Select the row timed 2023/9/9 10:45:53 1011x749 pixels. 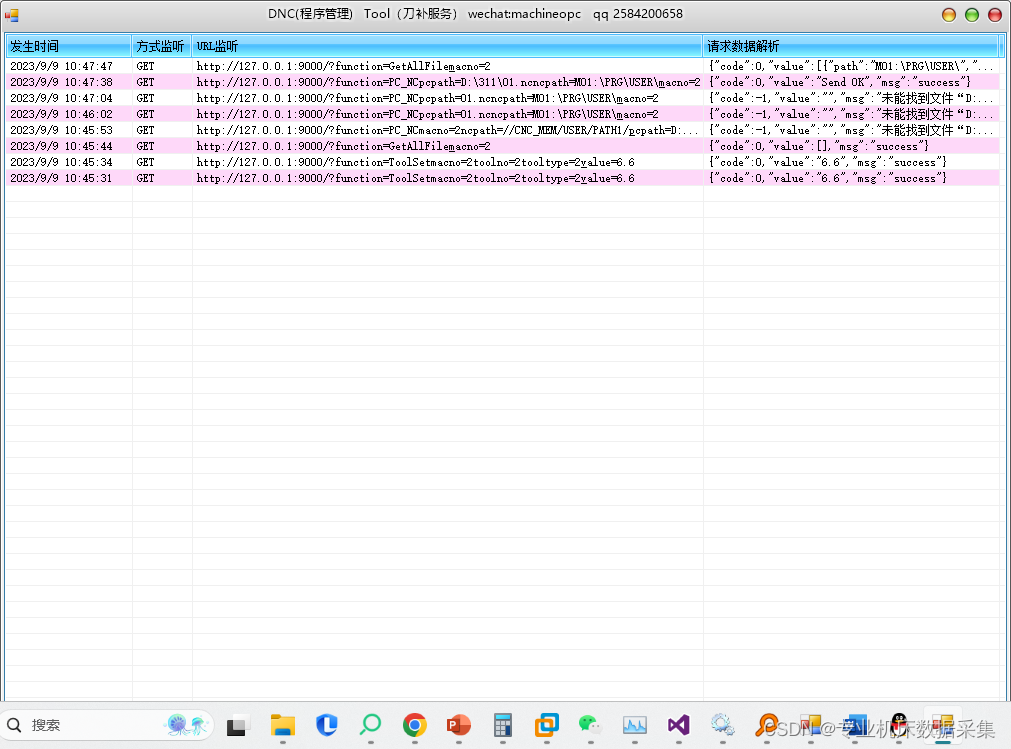click(x=503, y=130)
